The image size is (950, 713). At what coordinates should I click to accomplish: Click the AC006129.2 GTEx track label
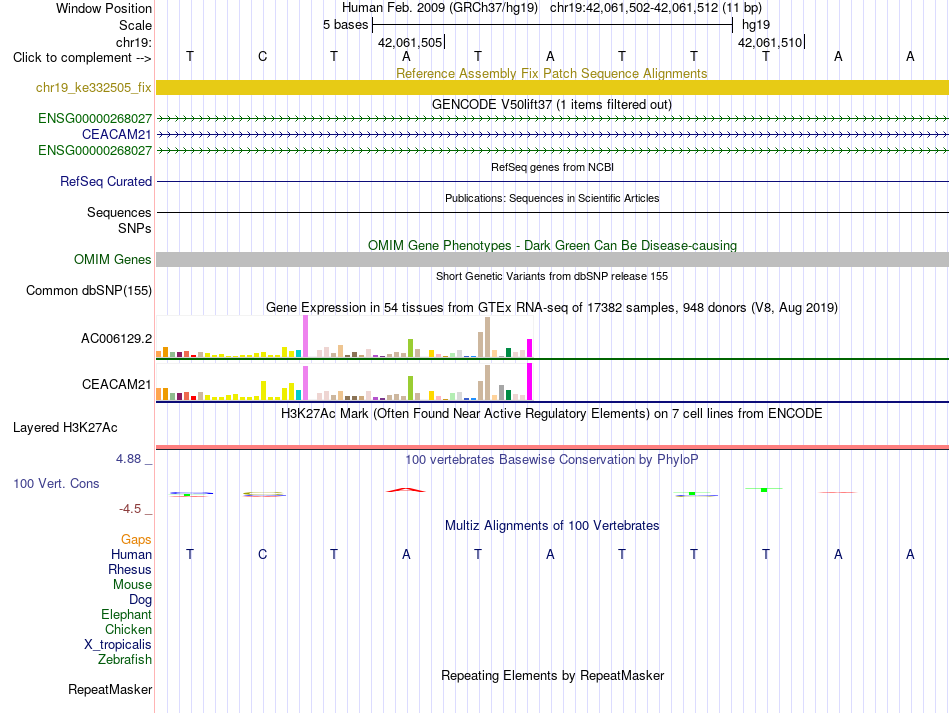116,338
